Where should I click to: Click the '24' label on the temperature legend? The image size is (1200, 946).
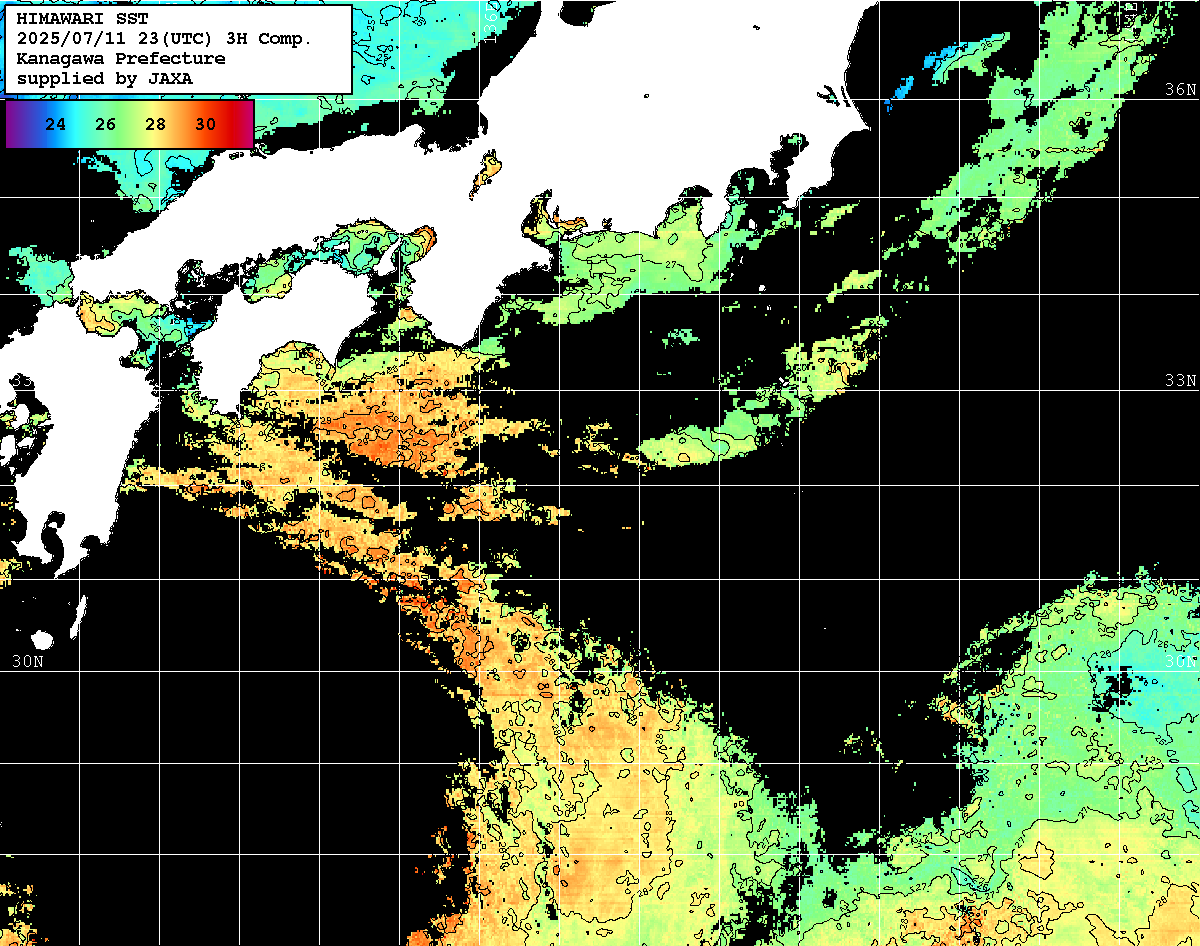tap(56, 124)
